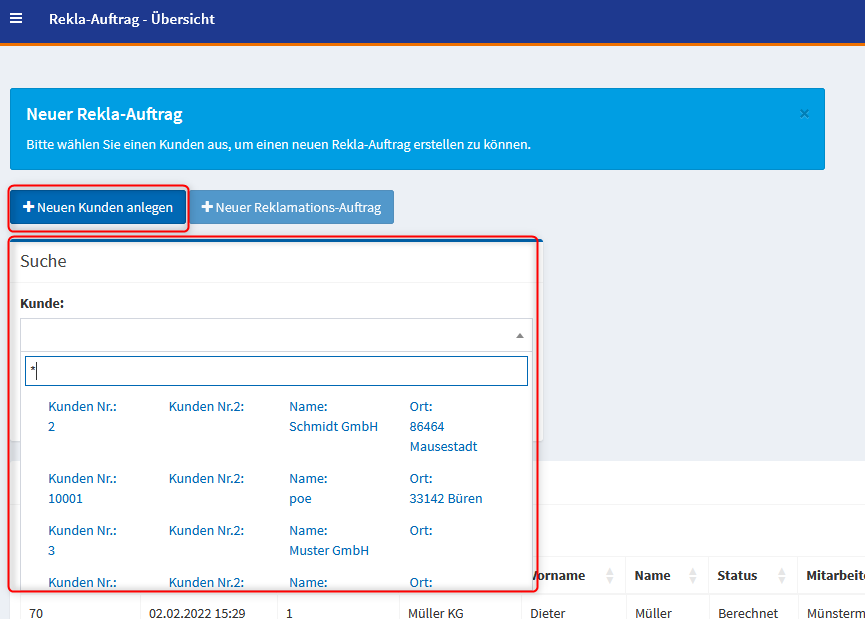This screenshot has height=619, width=865.
Task: Sort table by Status column arrows
Action: tap(777, 576)
